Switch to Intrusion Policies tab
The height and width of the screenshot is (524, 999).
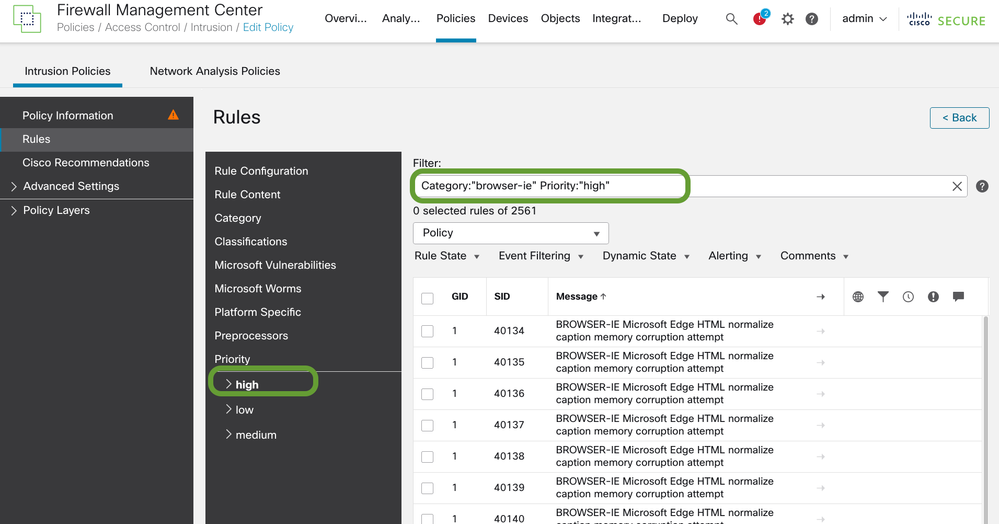tap(68, 71)
